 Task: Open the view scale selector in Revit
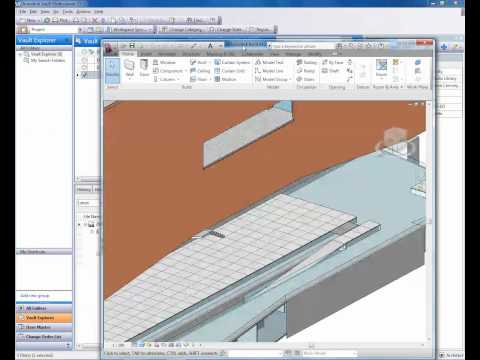118,345
